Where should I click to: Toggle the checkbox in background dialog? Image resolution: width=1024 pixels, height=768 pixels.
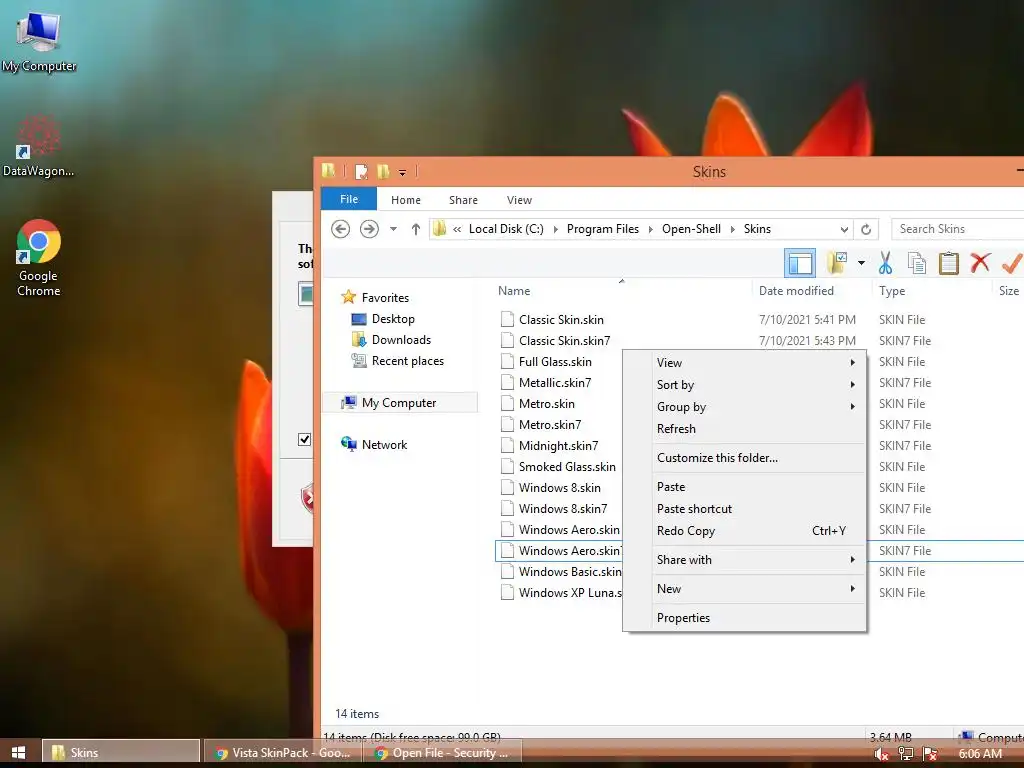304,439
